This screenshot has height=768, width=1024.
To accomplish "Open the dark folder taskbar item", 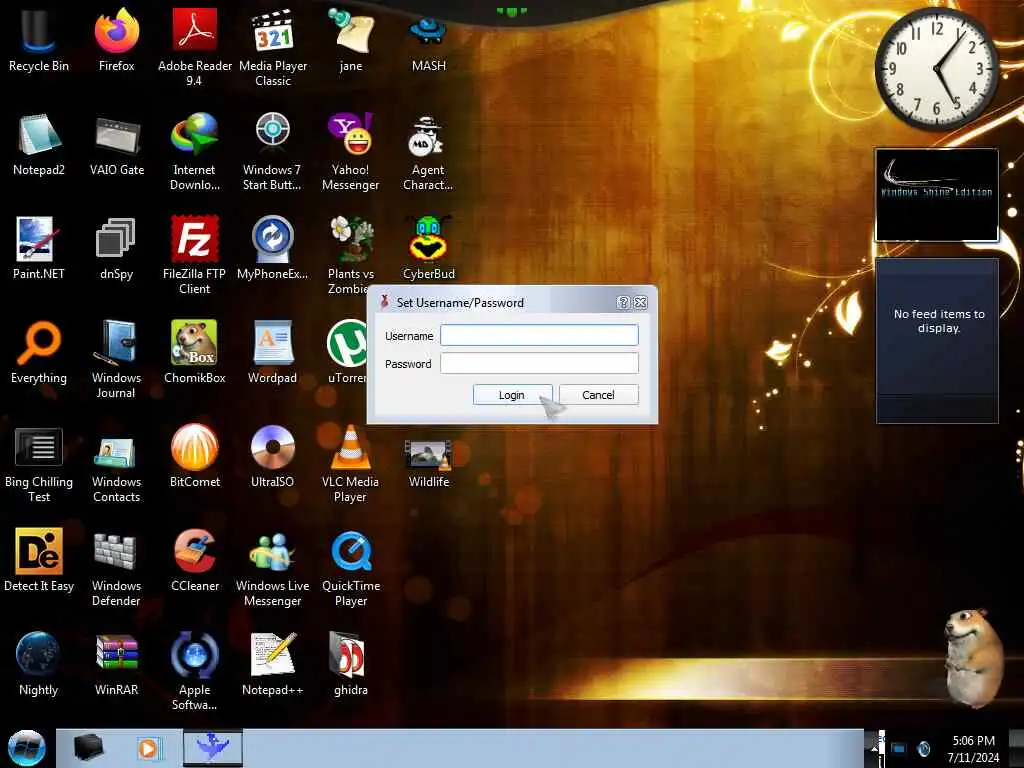I will (x=88, y=748).
